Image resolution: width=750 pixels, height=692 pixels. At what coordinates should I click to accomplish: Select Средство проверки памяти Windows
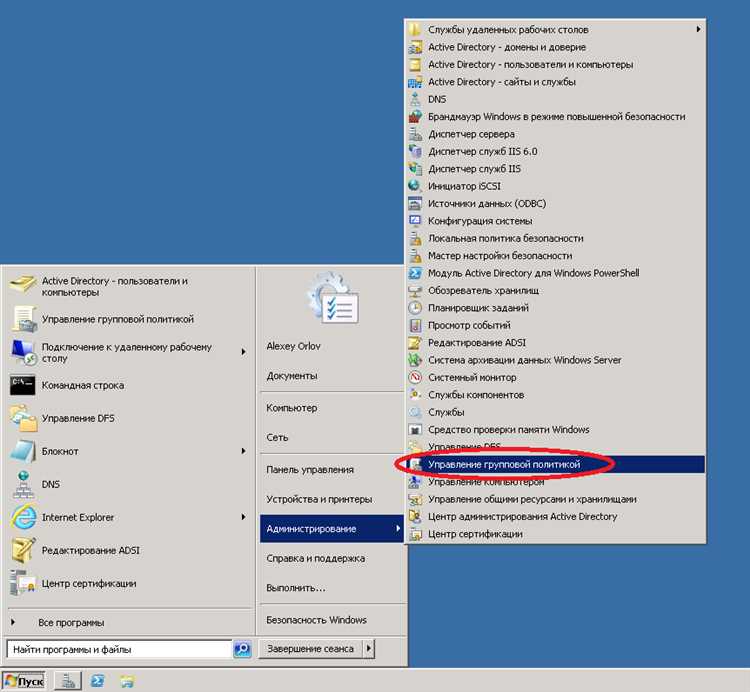[x=555, y=430]
